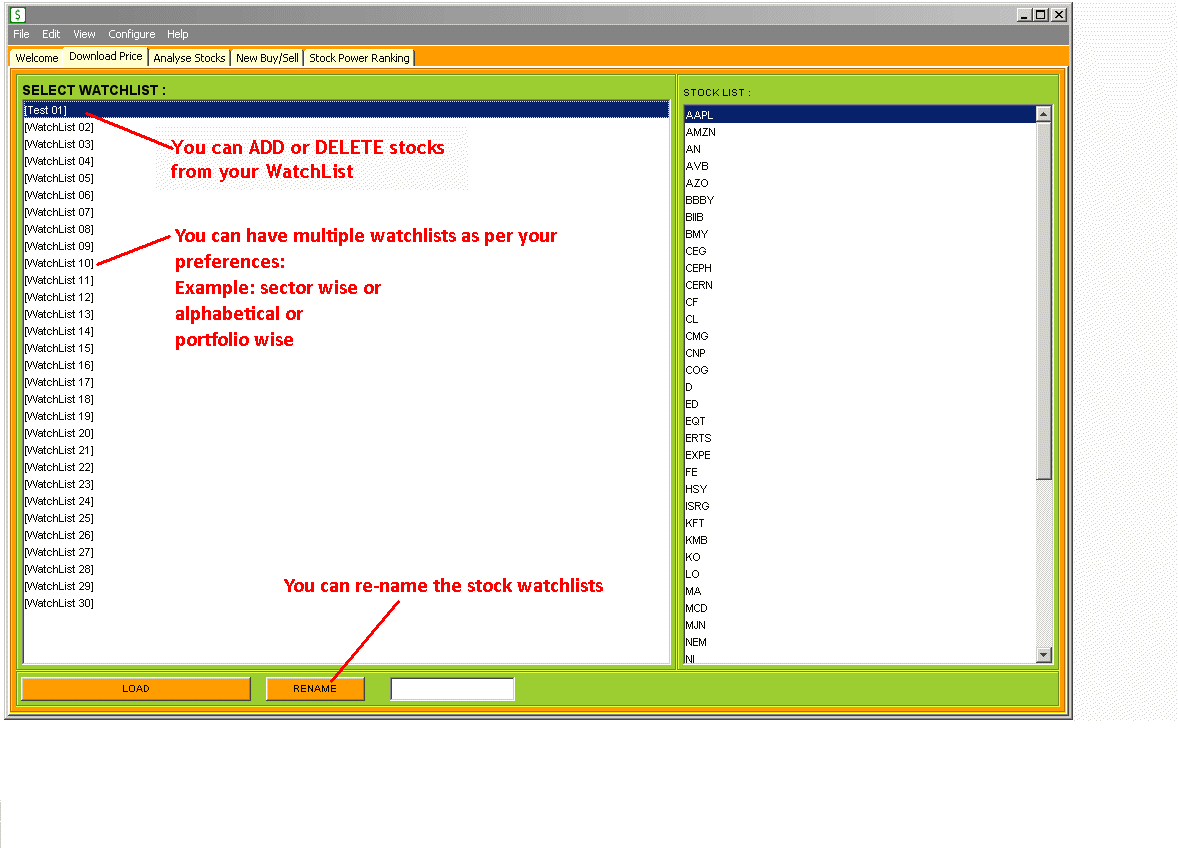This screenshot has width=1178, height=848.
Task: Maximize the application window
Action: pos(1041,14)
